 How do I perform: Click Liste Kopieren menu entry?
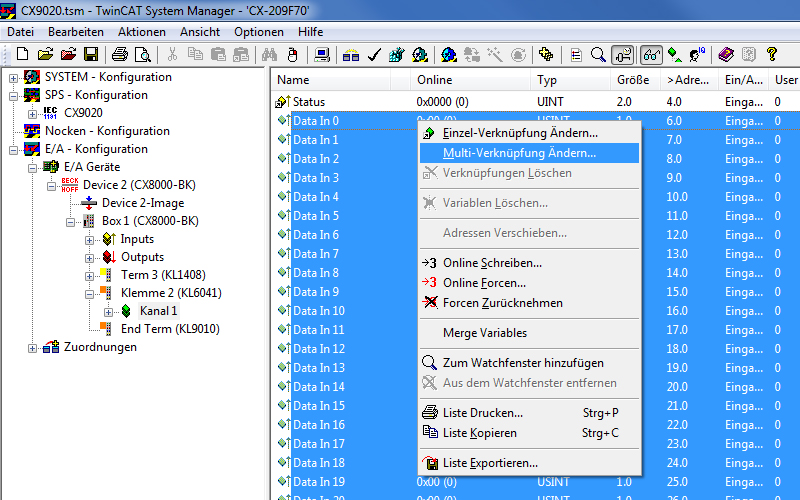pos(529,433)
